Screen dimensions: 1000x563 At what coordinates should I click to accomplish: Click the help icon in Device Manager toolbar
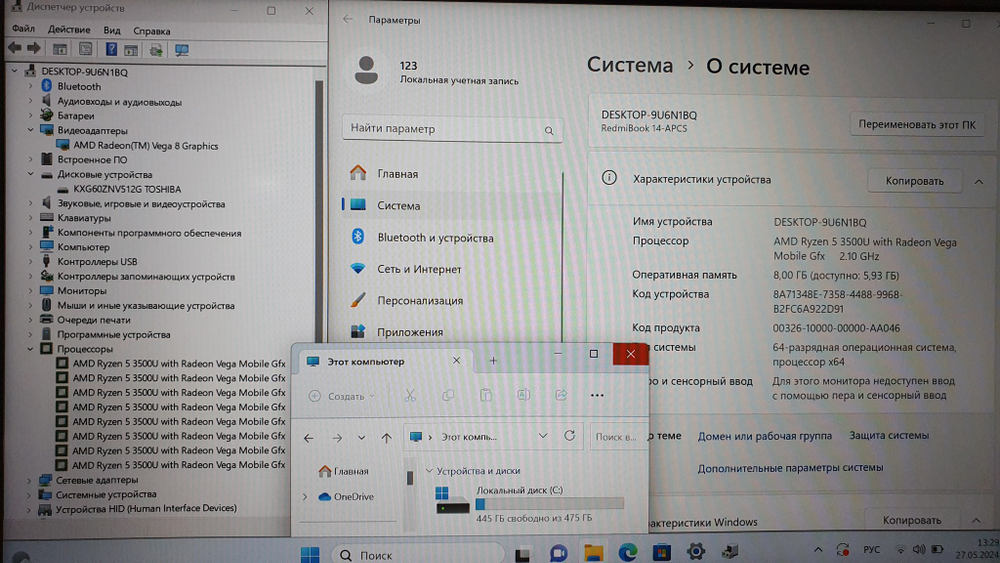tap(110, 49)
